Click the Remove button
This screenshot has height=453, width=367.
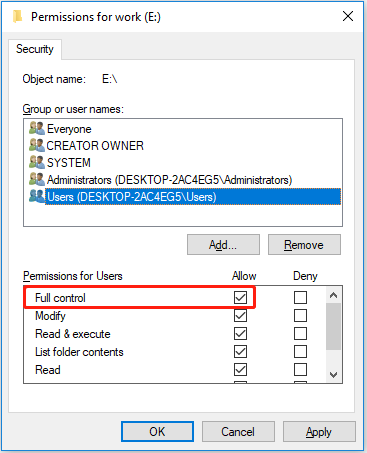point(304,245)
